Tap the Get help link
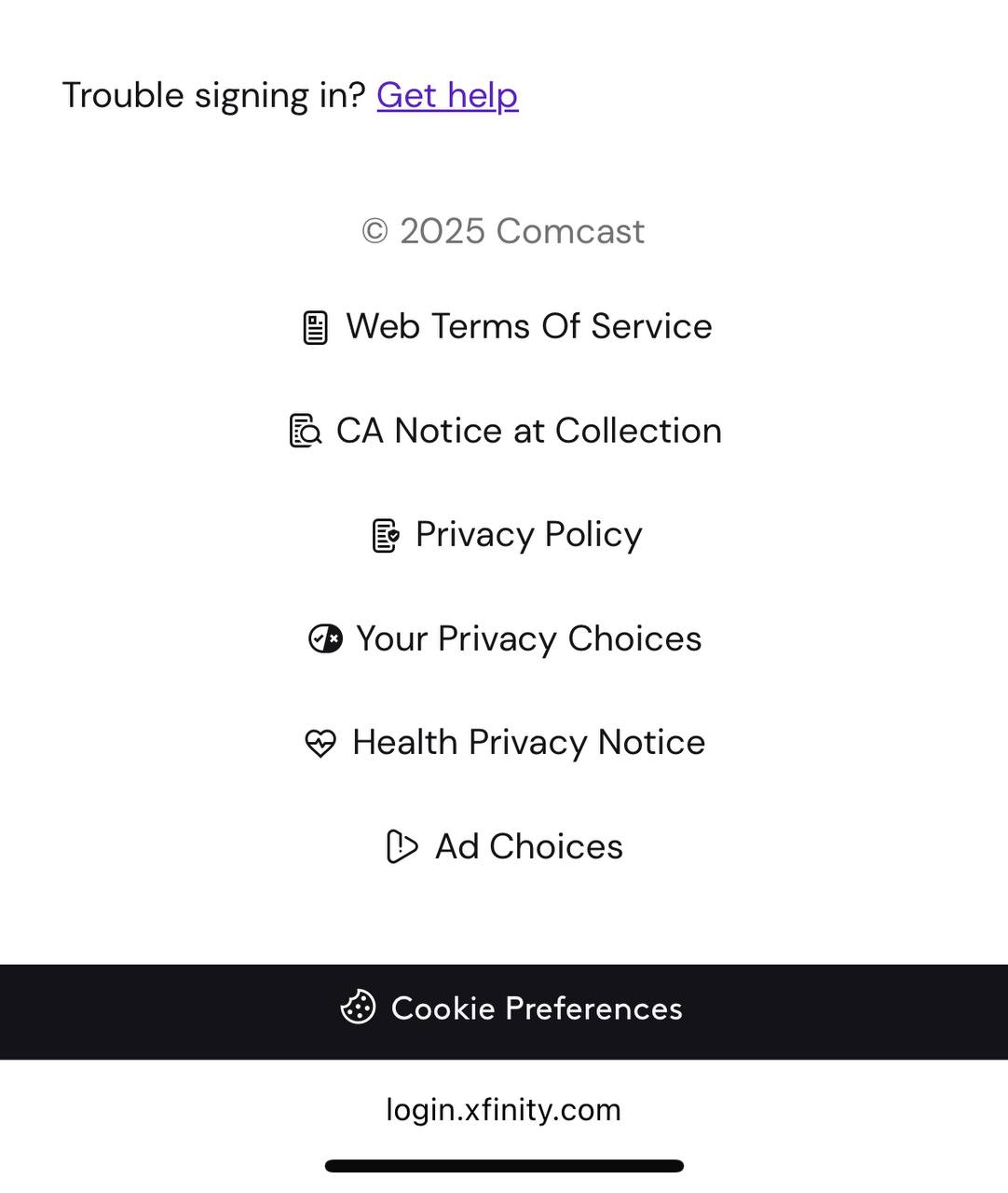 (447, 95)
